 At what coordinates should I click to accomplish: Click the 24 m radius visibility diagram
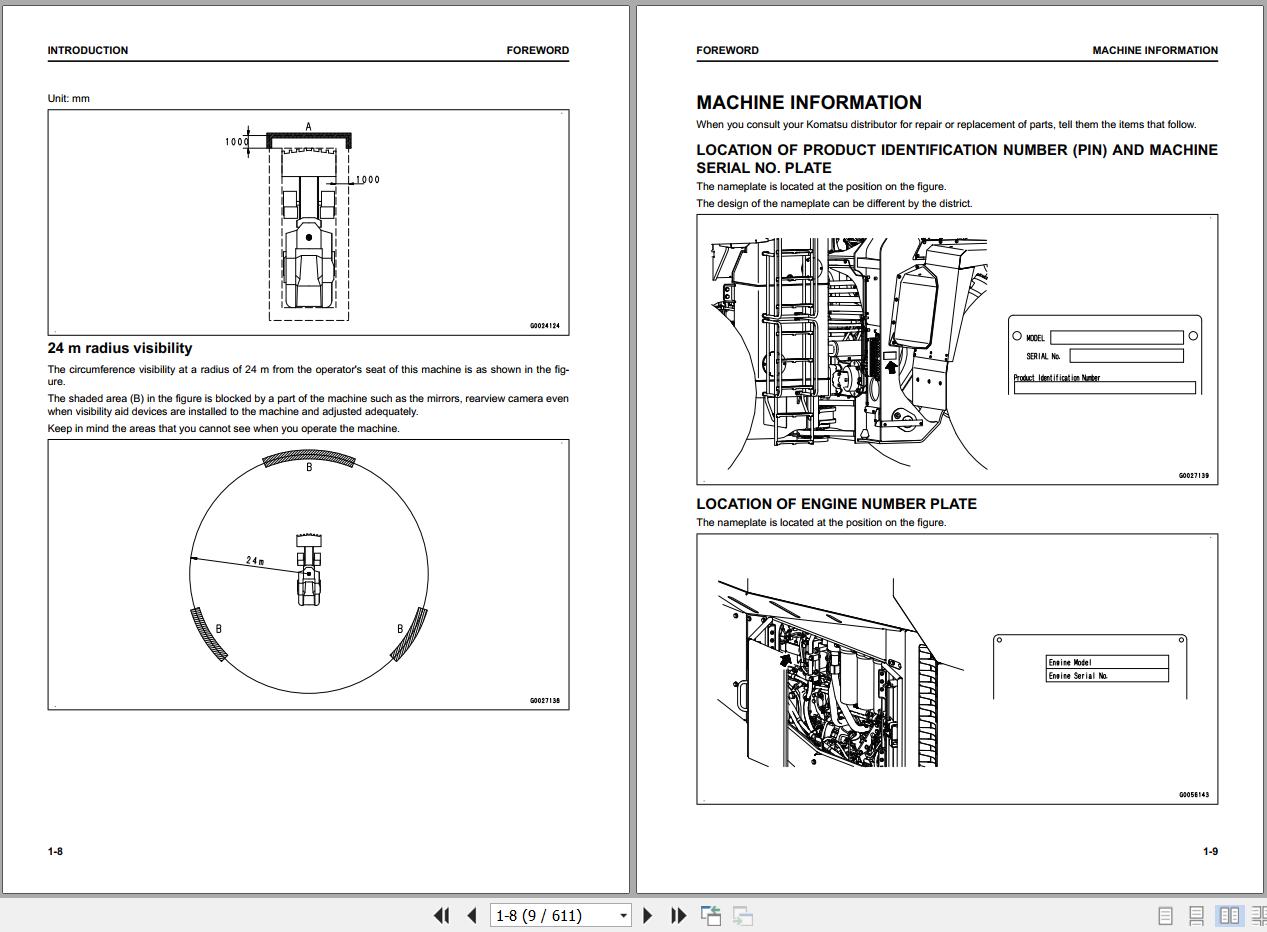[x=308, y=574]
